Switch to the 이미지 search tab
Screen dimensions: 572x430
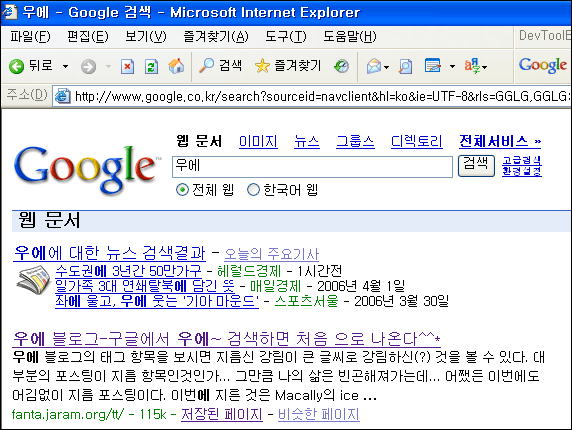(258, 141)
